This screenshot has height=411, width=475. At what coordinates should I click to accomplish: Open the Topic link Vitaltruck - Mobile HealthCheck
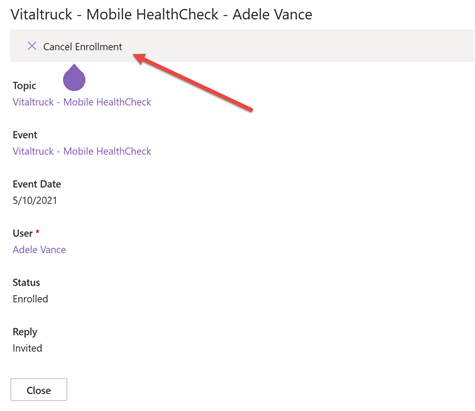[x=82, y=102]
